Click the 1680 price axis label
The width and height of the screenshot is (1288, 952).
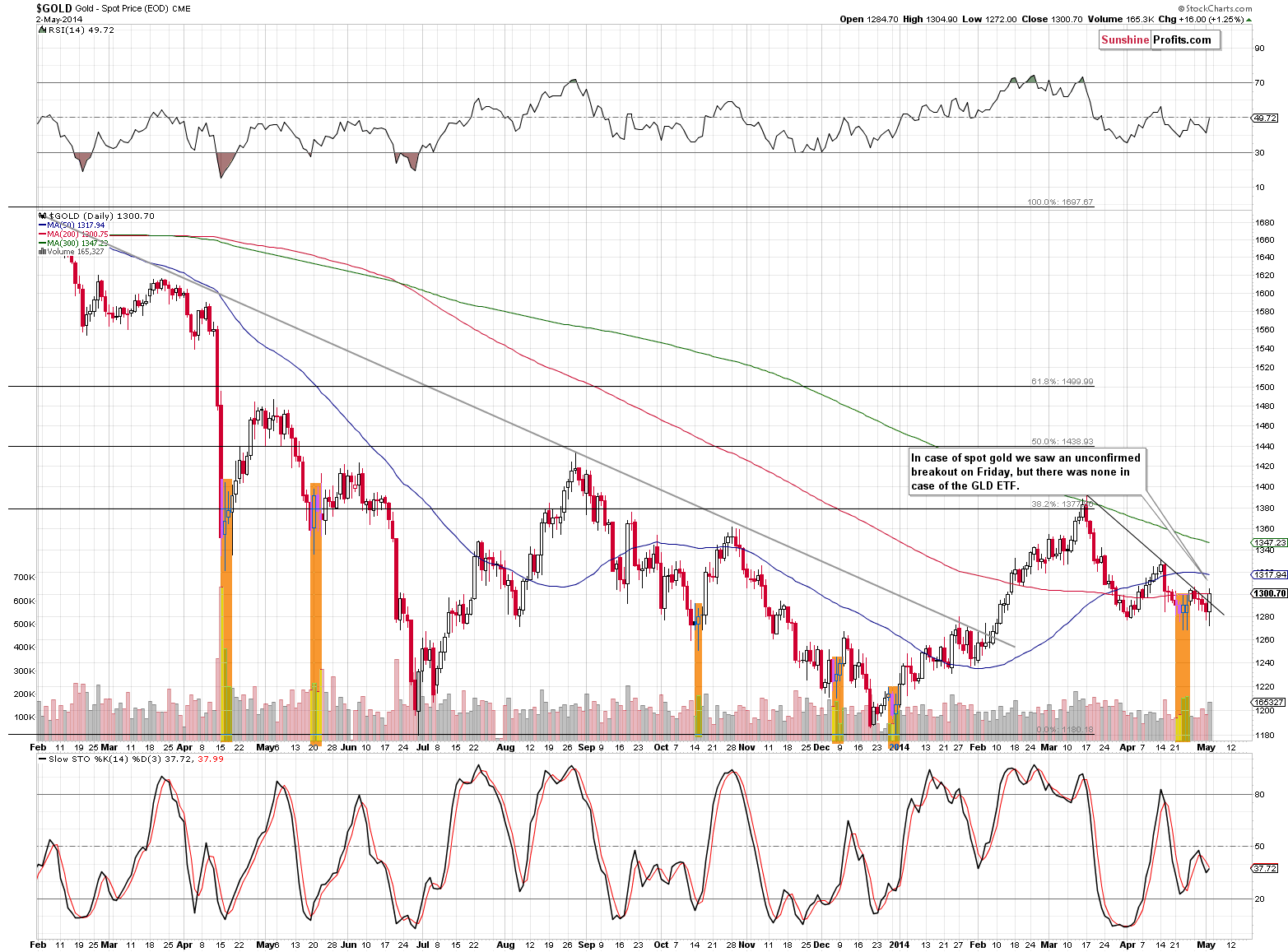pyautogui.click(x=1264, y=222)
